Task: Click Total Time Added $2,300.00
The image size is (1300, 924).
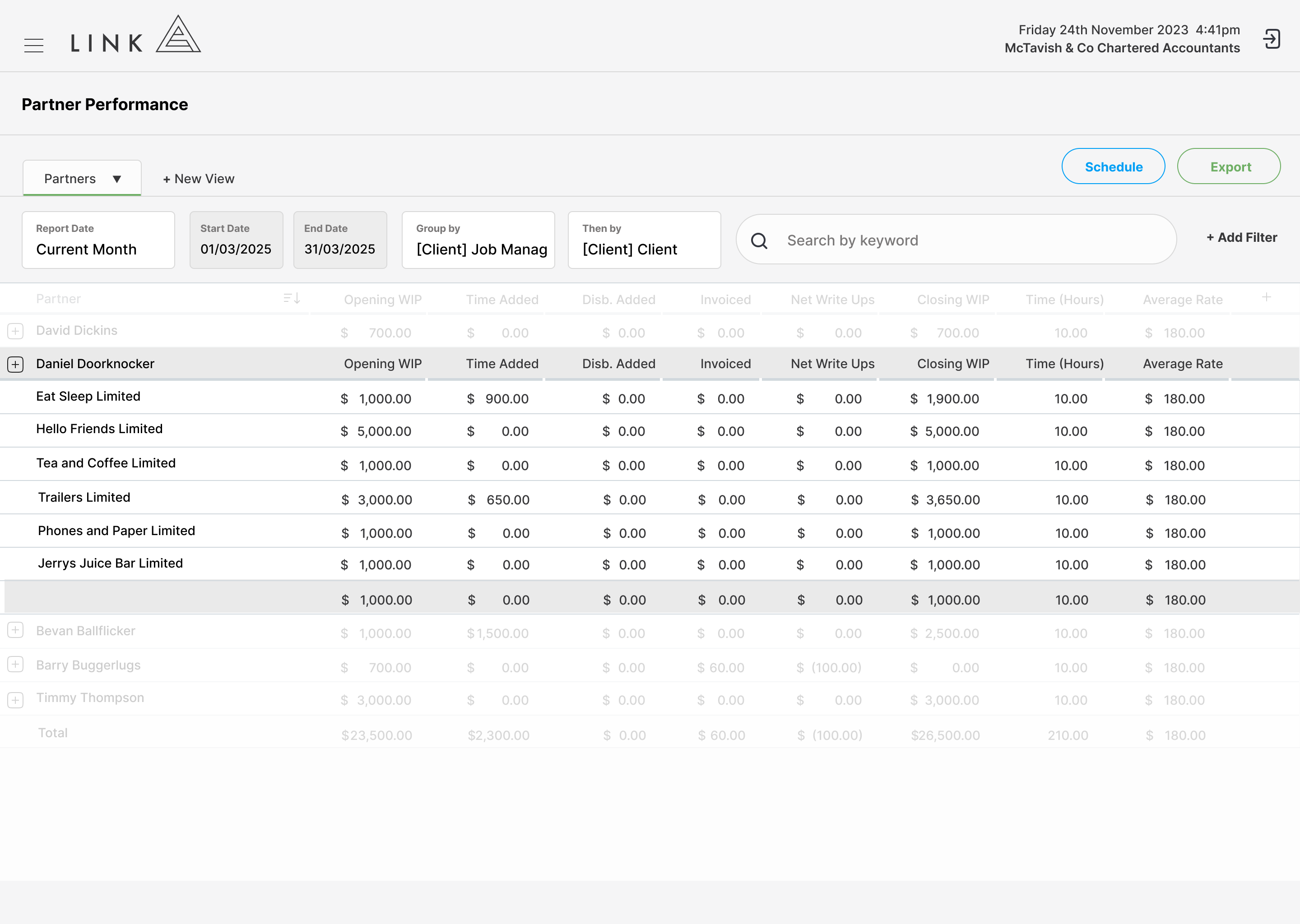Action: 499,735
